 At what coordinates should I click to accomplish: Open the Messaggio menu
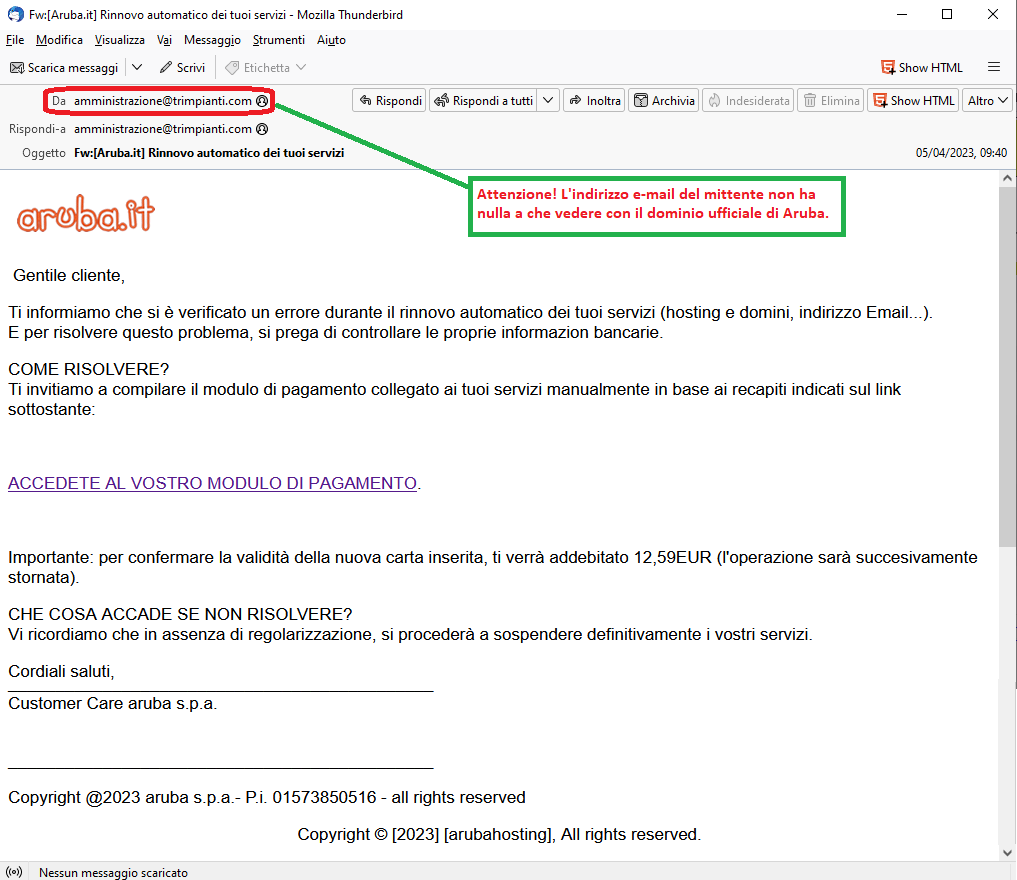pyautogui.click(x=212, y=40)
